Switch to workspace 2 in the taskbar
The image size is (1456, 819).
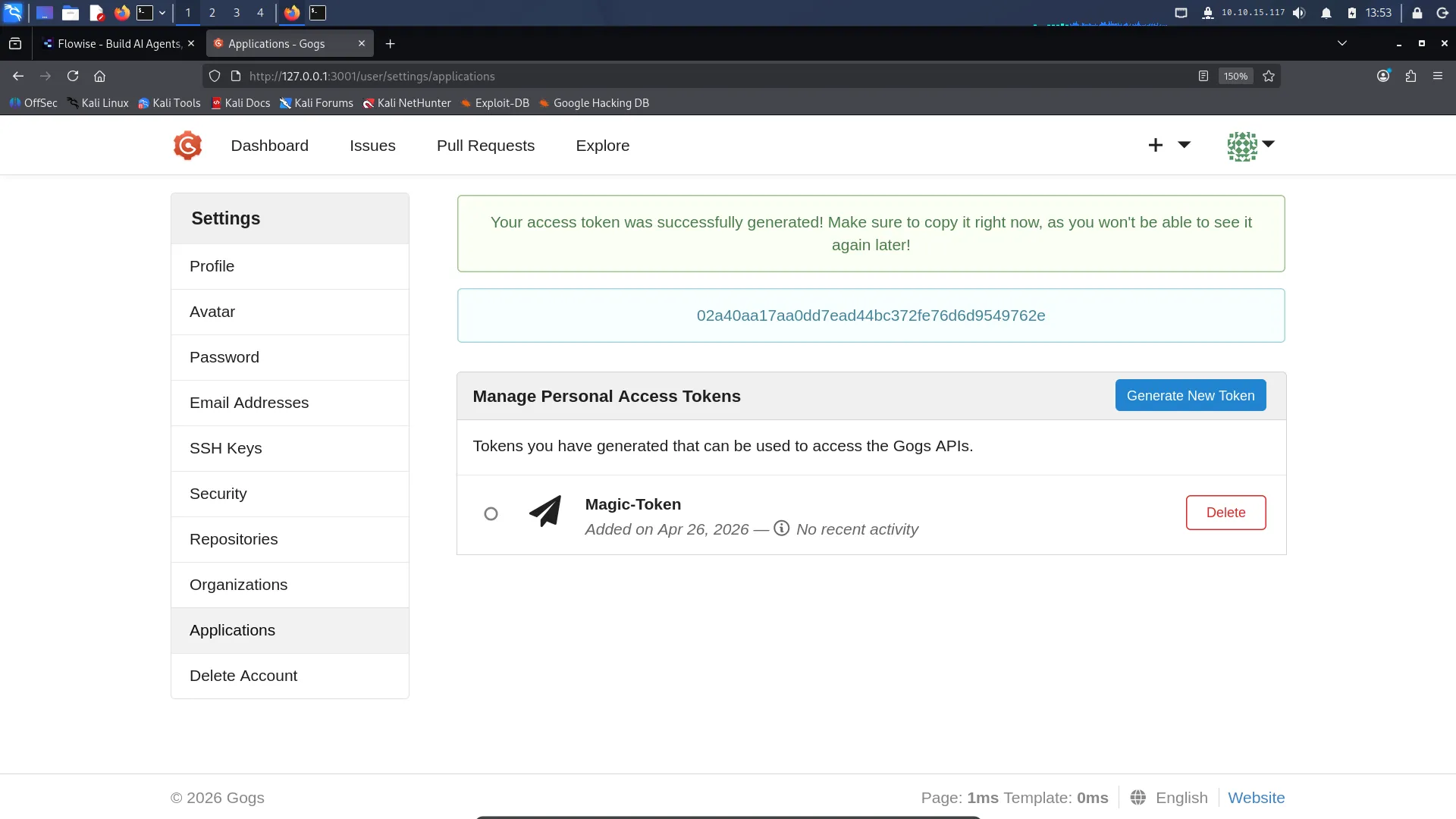[x=212, y=13]
